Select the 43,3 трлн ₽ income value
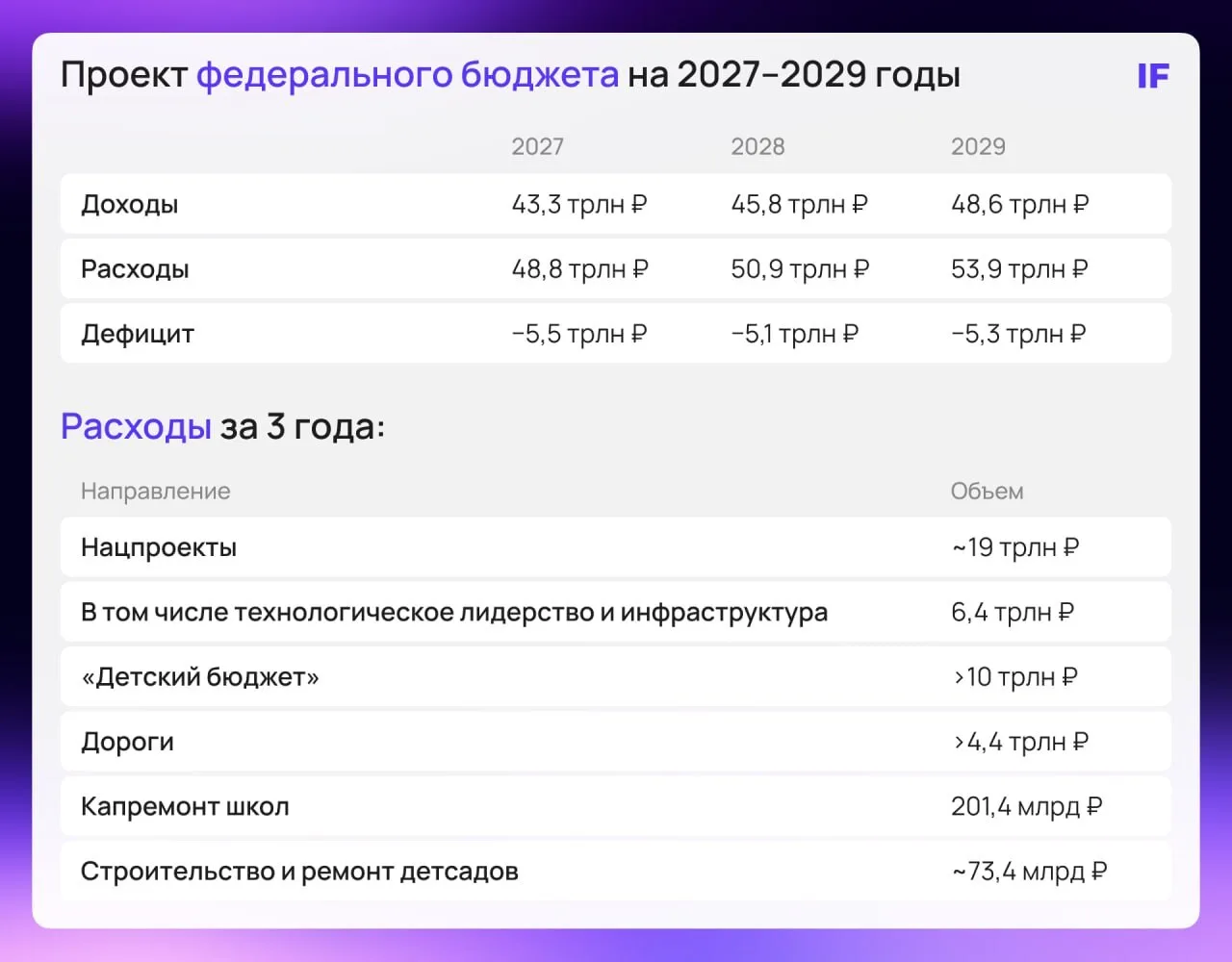The width and height of the screenshot is (1232, 962). tap(579, 204)
